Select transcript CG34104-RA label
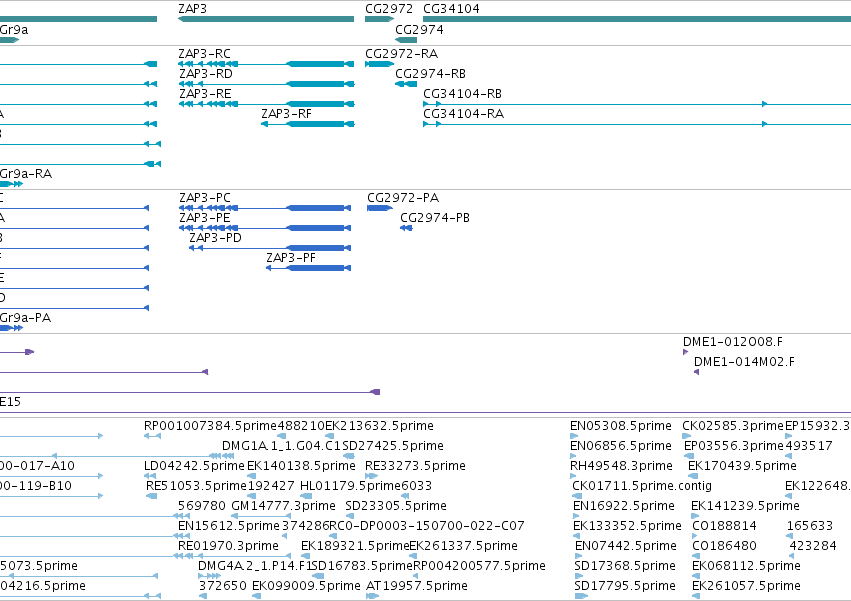This screenshot has width=851, height=601. coord(463,114)
